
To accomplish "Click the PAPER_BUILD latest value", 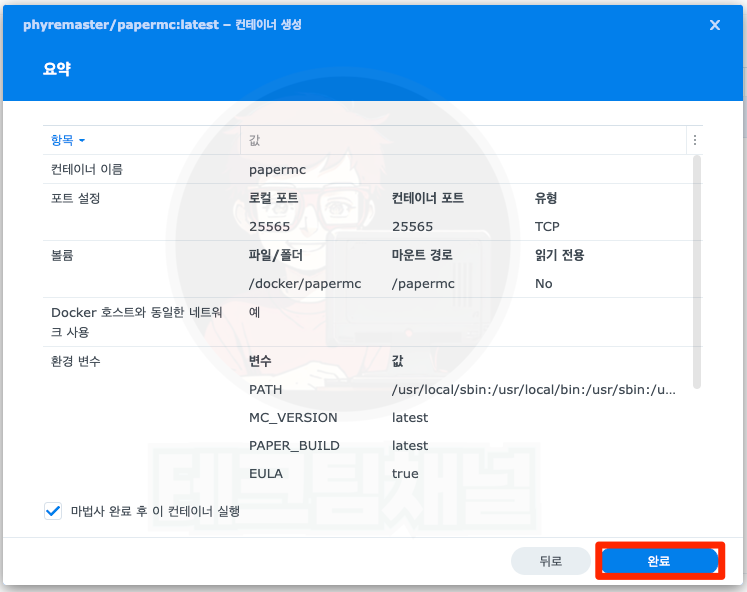I will click(410, 446).
